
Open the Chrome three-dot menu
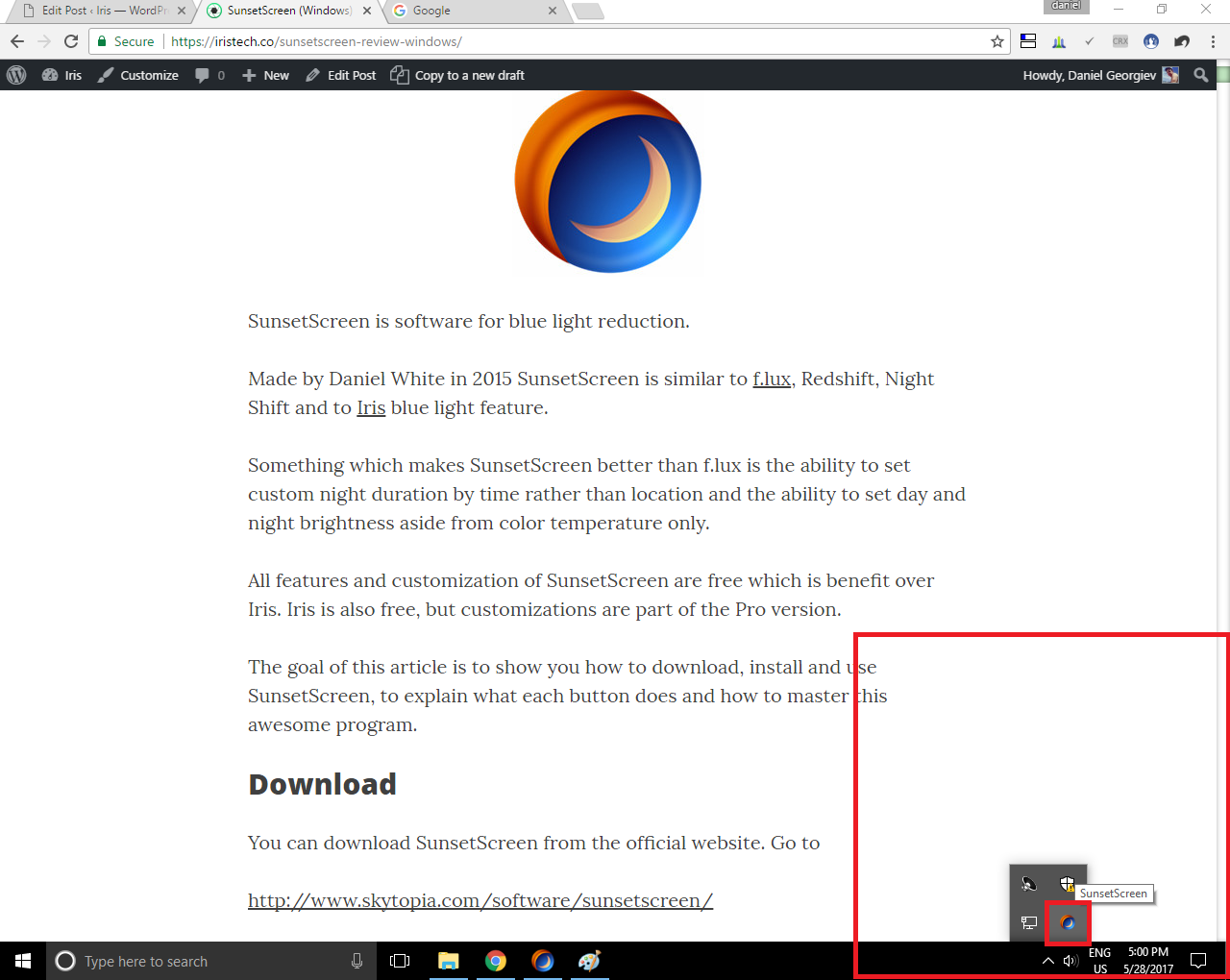tap(1213, 41)
